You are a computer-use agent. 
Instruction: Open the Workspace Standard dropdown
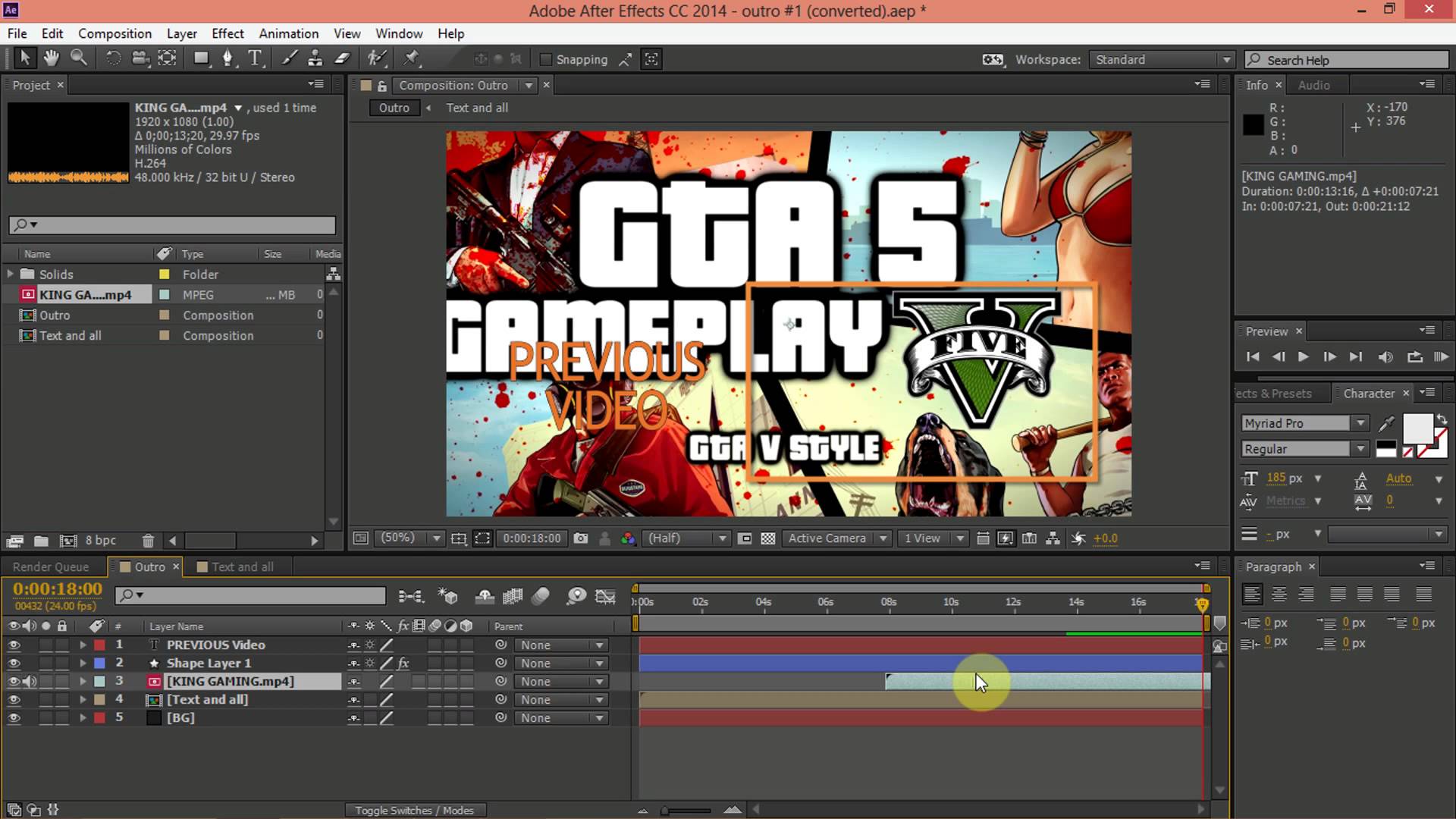coord(1162,60)
